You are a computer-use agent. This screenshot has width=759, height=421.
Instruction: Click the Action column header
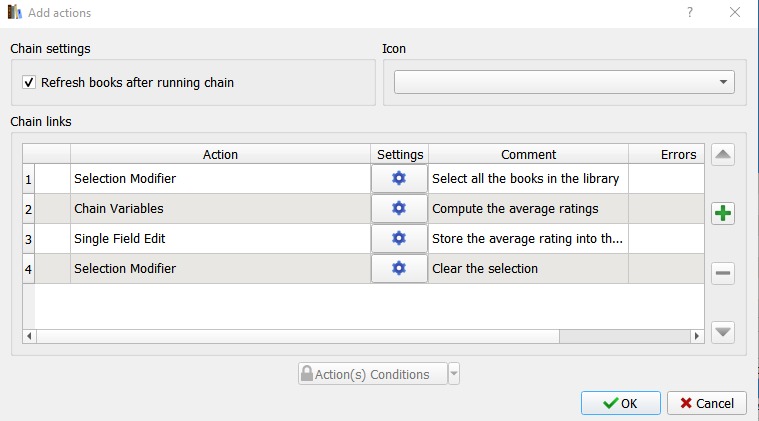click(220, 155)
